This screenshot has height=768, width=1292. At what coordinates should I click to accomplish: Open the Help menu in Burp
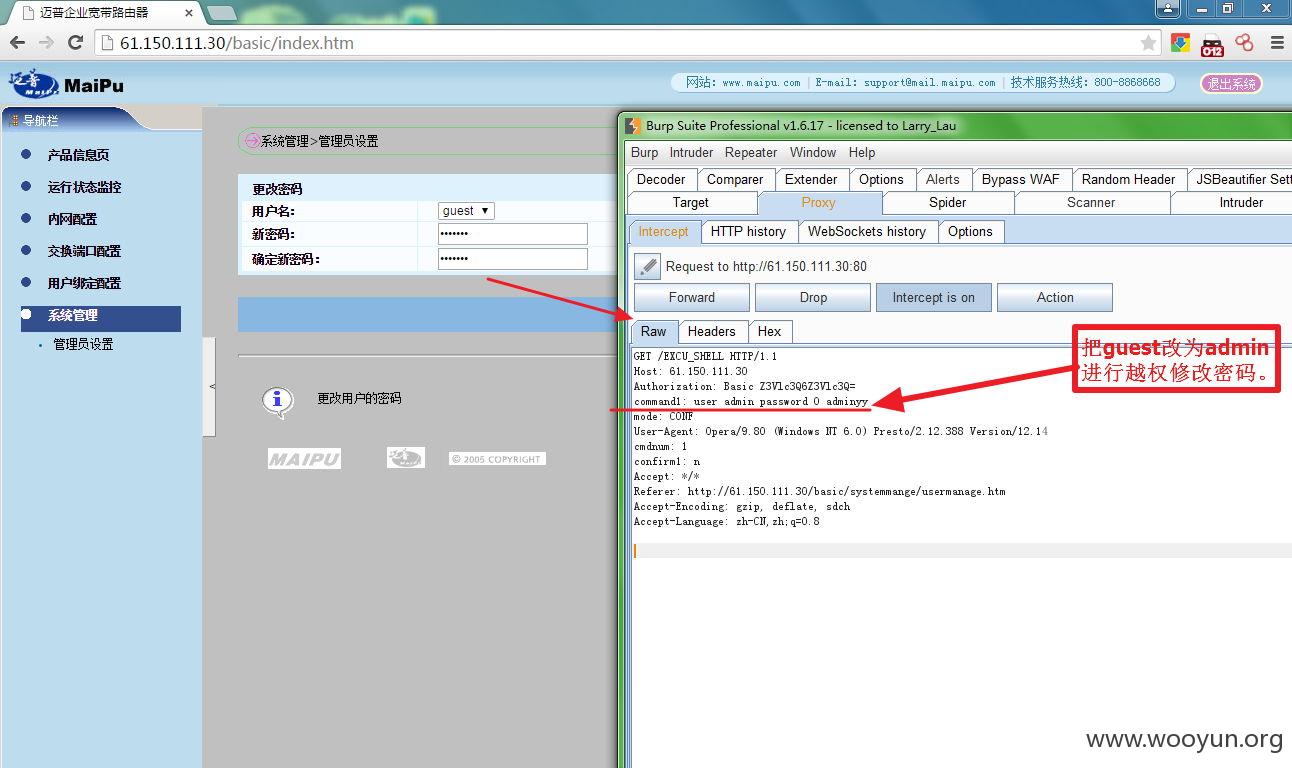[862, 153]
